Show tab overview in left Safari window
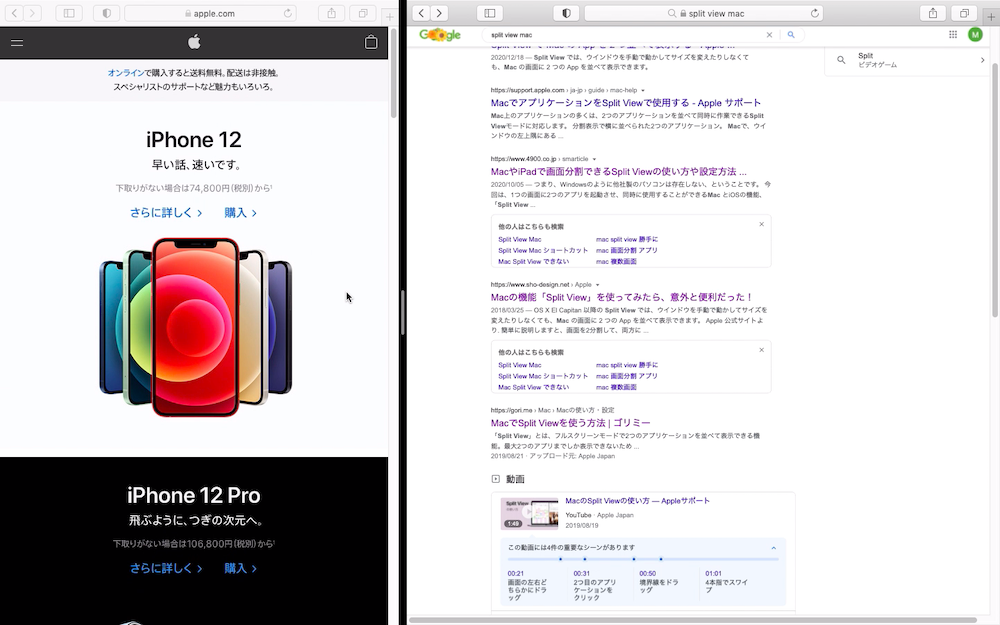Viewport: 1000px width, 625px height. [362, 13]
